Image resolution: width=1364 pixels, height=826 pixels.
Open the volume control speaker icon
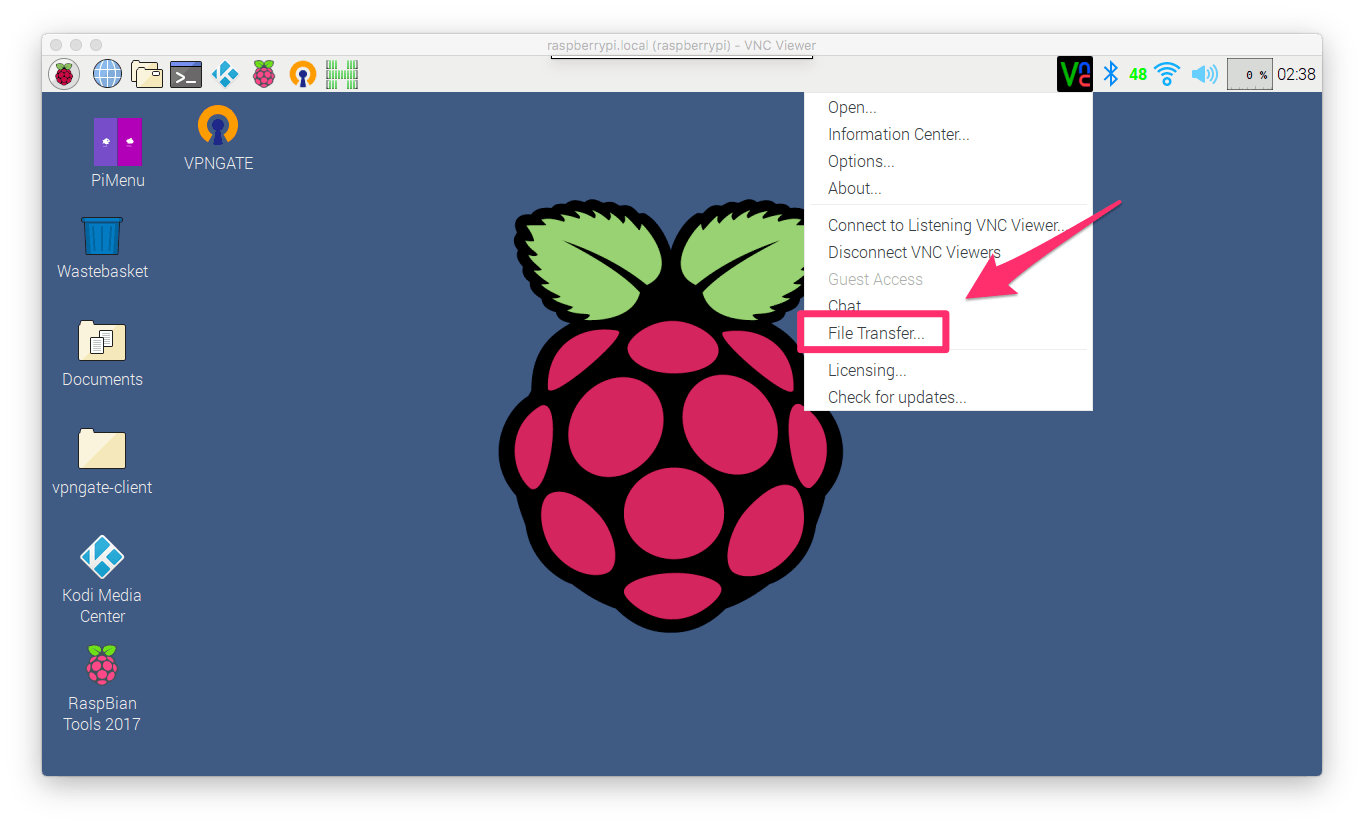click(x=1205, y=74)
